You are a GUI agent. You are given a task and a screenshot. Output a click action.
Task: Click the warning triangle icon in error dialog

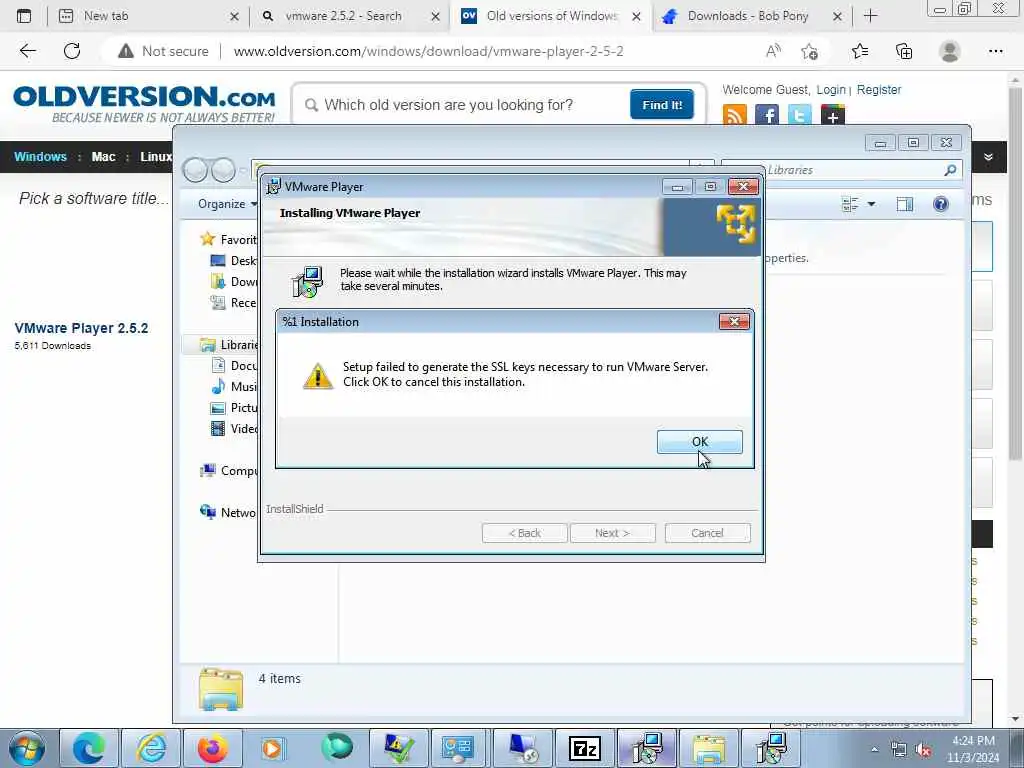coord(318,376)
